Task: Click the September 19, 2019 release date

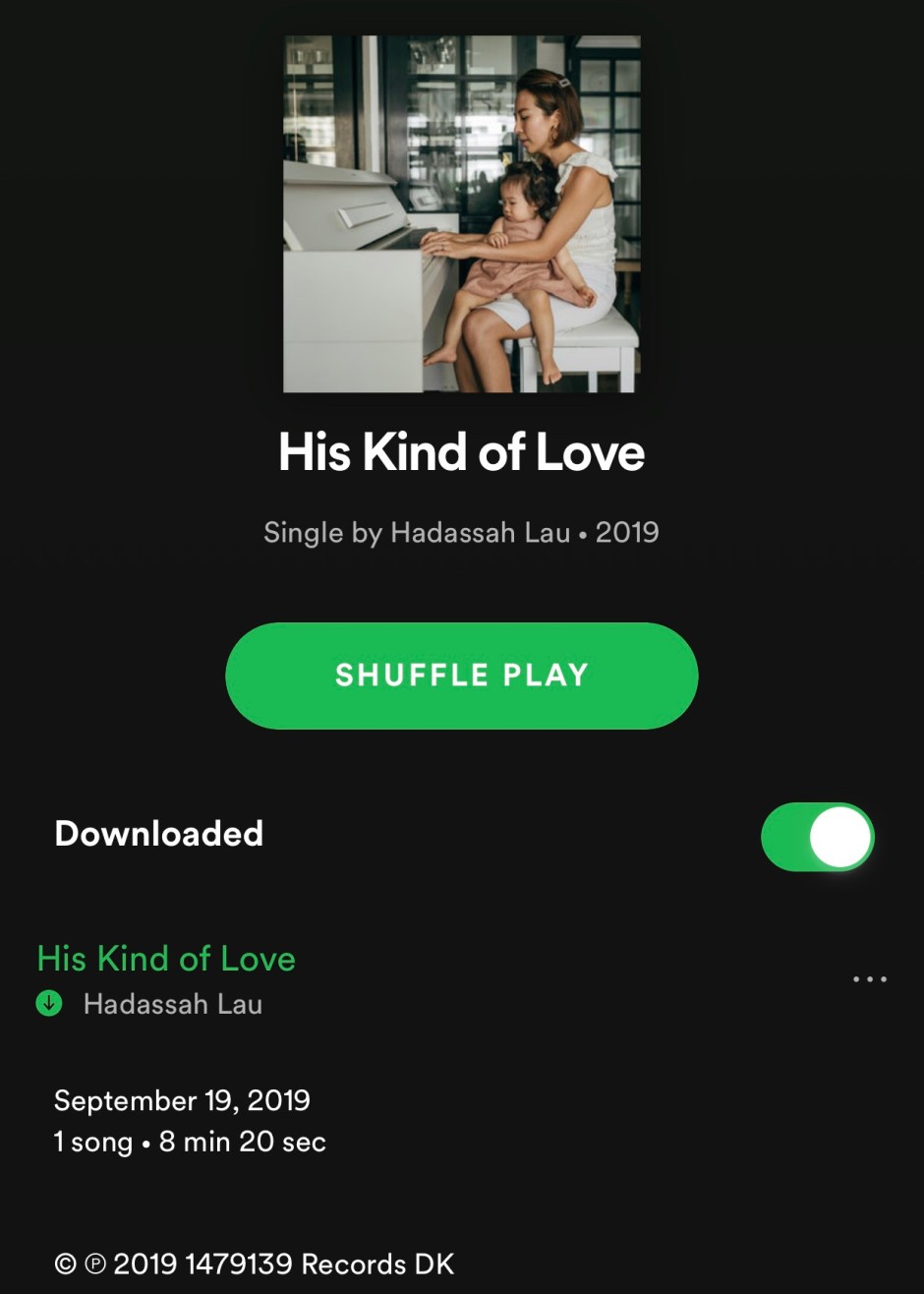Action: click(182, 1100)
